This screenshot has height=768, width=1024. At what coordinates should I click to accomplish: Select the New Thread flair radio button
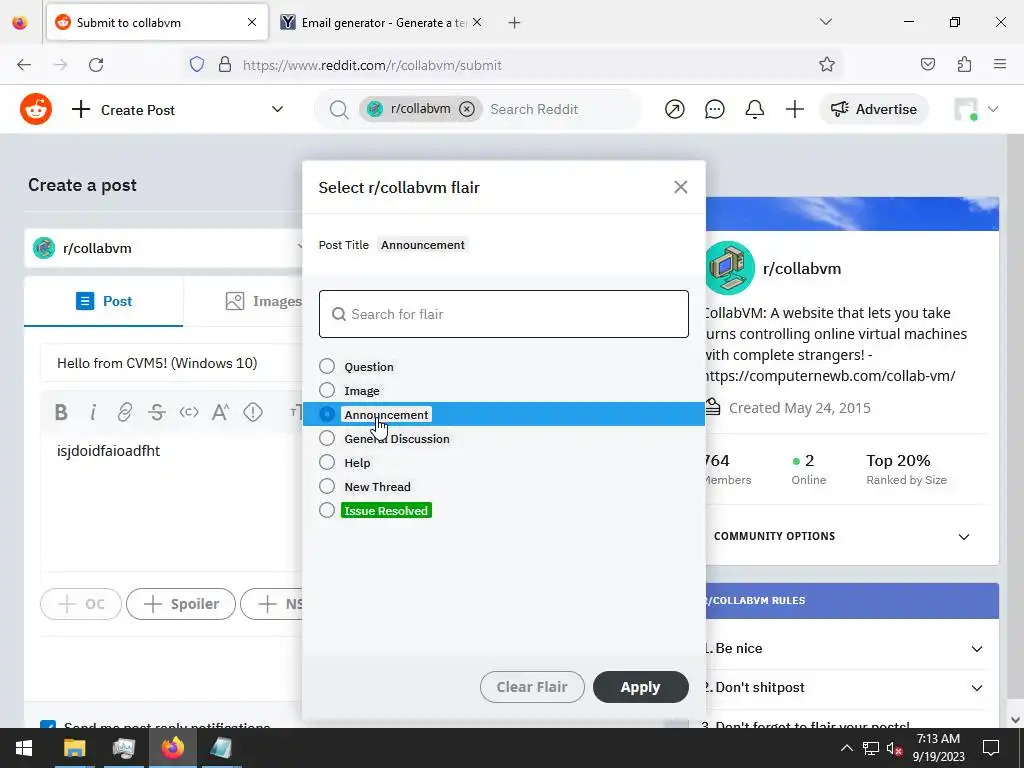[327, 487]
